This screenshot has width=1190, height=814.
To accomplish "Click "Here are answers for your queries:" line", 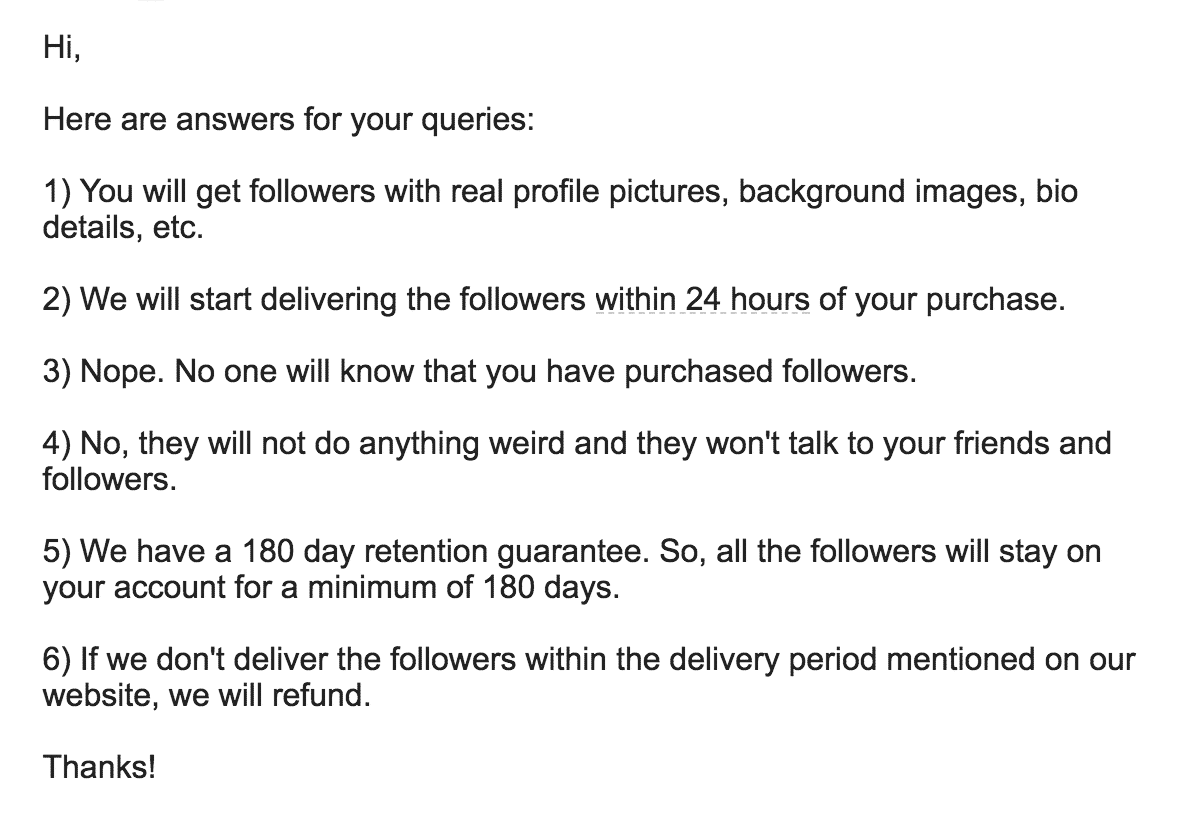I will pos(288,120).
